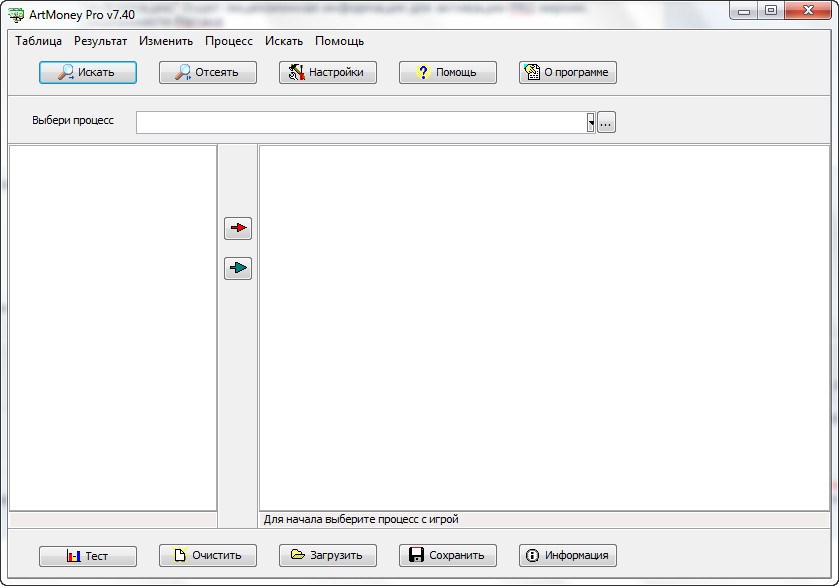This screenshot has width=839, height=586.
Task: Click the ellipsis browse button next to process field
Action: click(606, 123)
